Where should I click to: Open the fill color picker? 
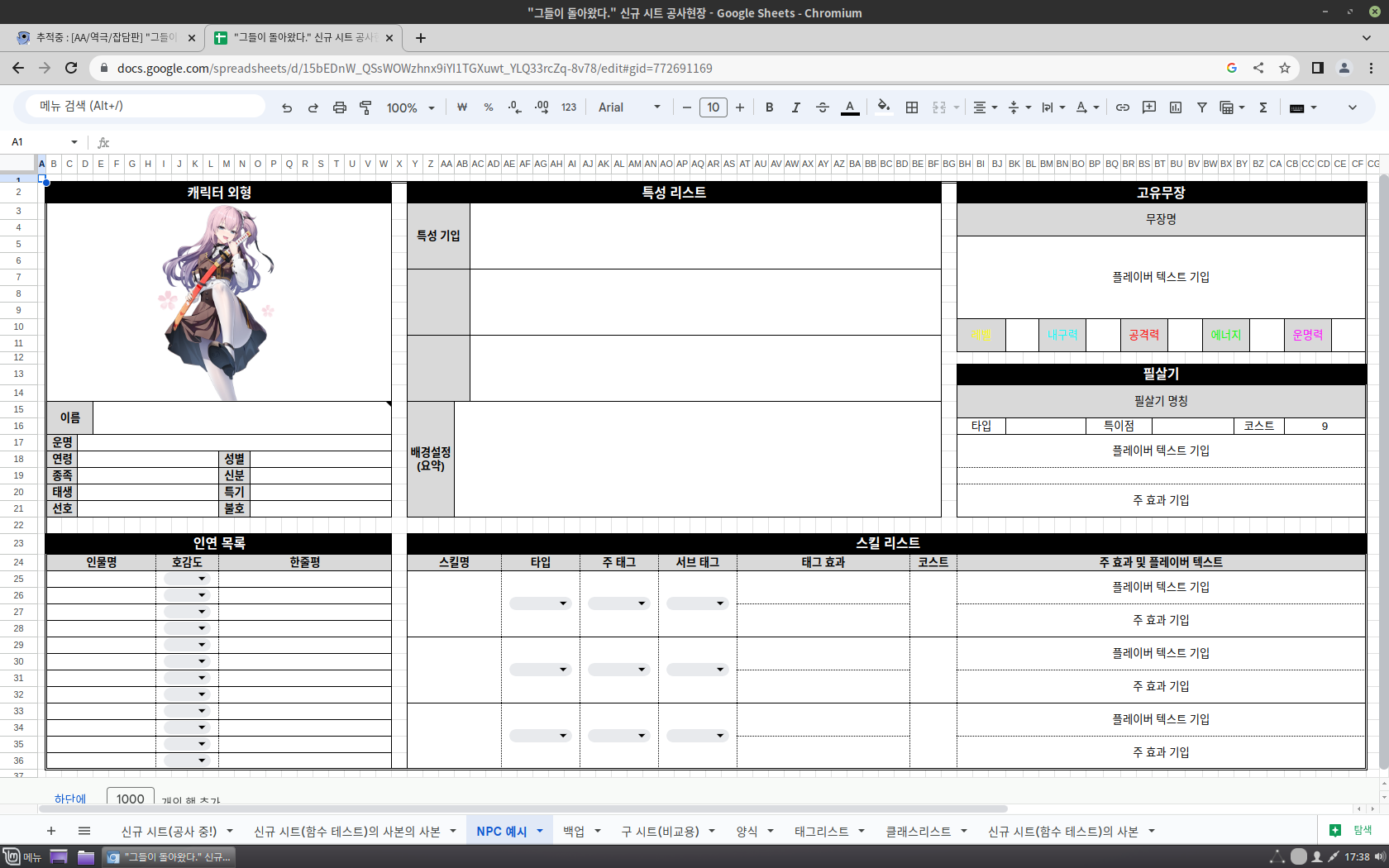coord(883,107)
